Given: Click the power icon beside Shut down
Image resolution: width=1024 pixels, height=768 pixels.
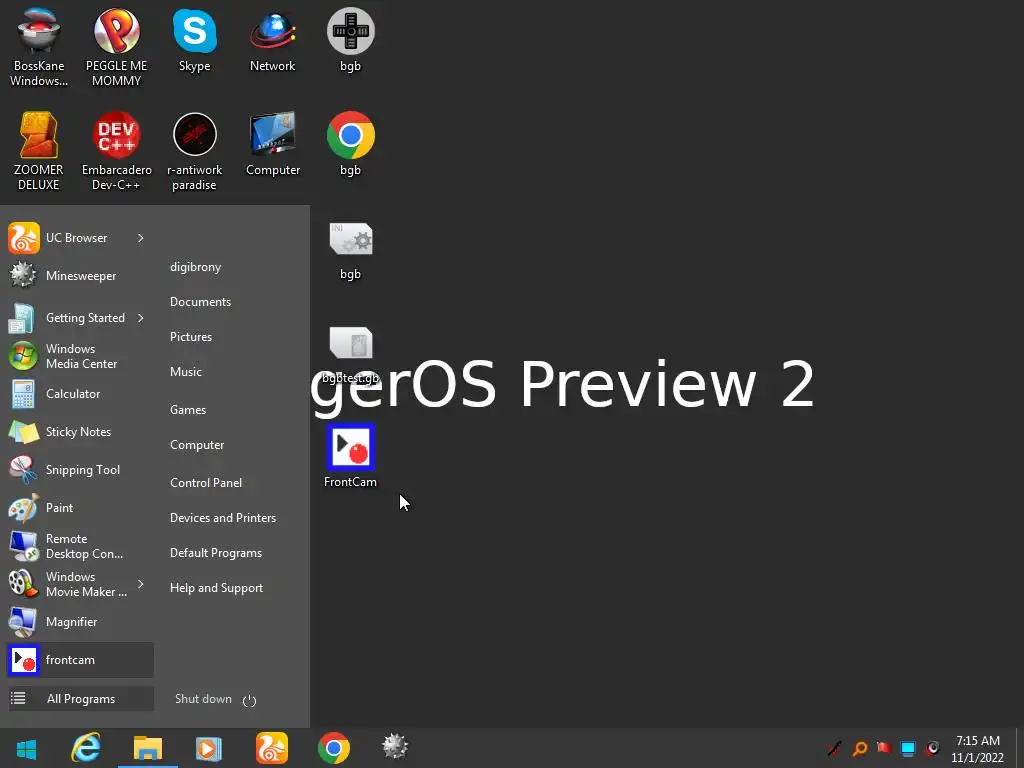Looking at the screenshot, I should [x=249, y=700].
